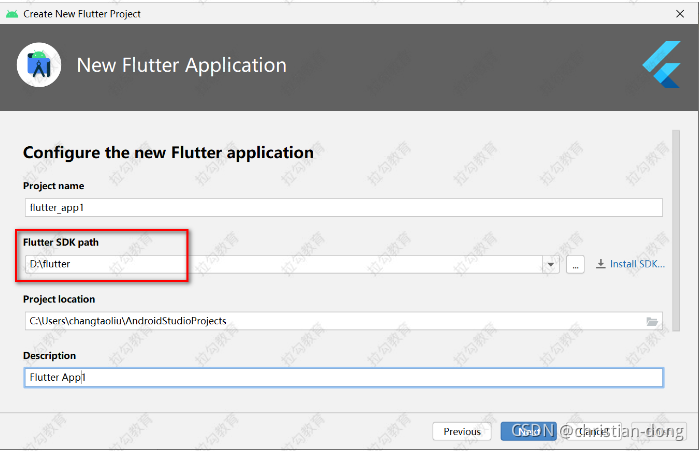Click the 'Description' label
This screenshot has height=451, width=699.
(x=49, y=356)
